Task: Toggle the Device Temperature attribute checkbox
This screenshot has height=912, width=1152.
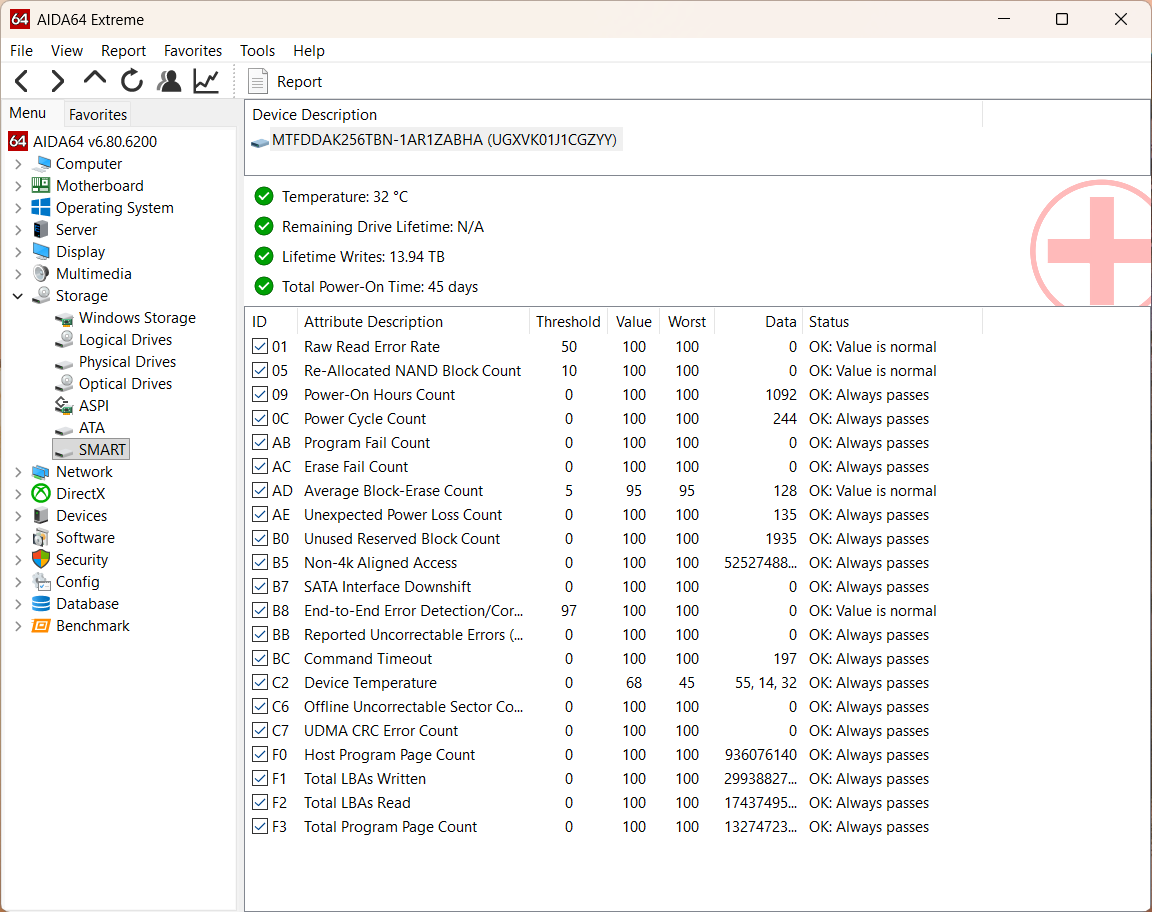Action: (x=259, y=683)
